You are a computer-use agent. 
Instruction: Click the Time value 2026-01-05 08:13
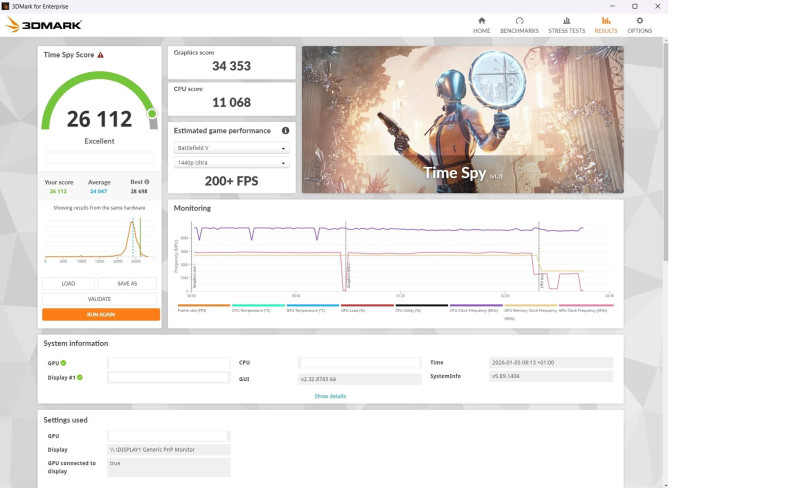[x=551, y=363]
